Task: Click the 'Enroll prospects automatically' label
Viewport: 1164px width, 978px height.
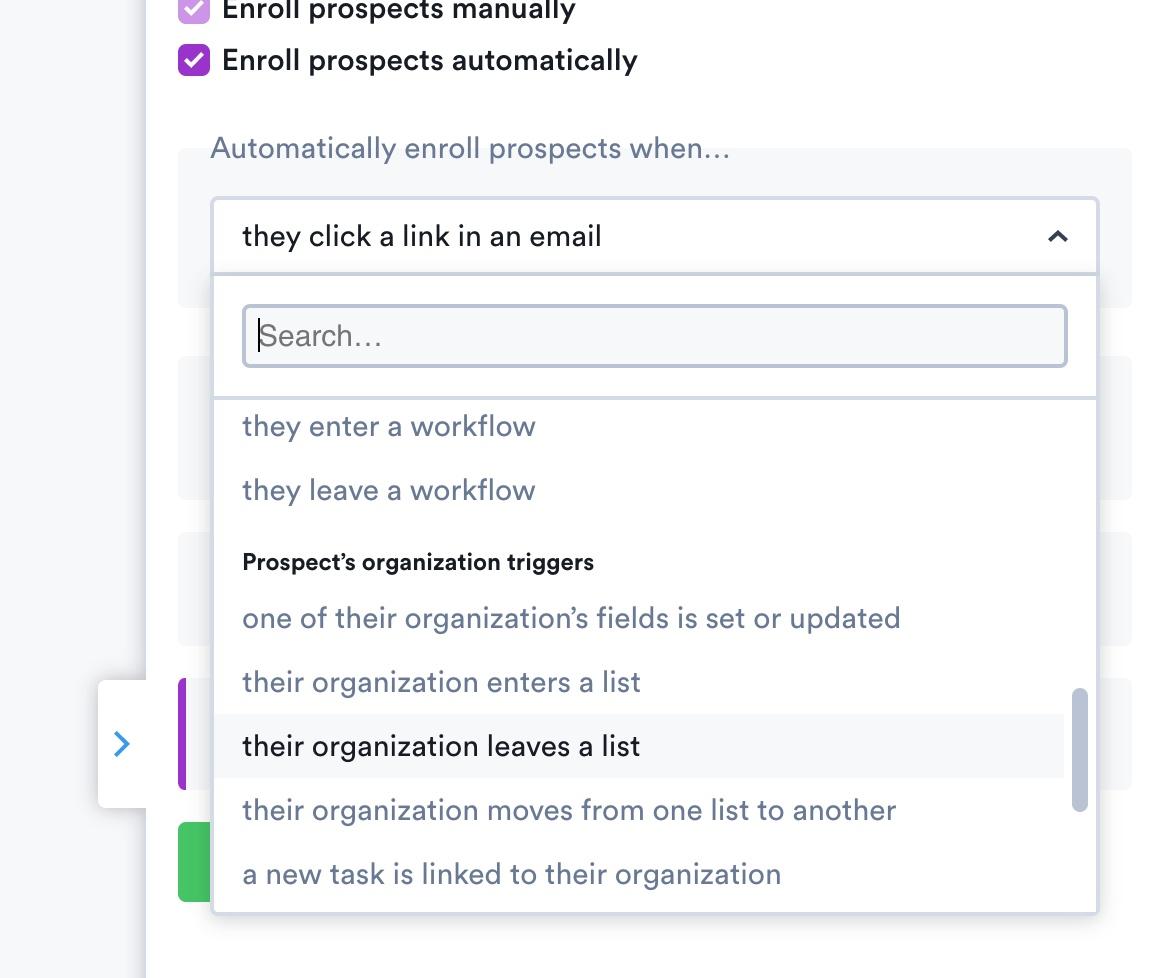Action: [x=429, y=61]
